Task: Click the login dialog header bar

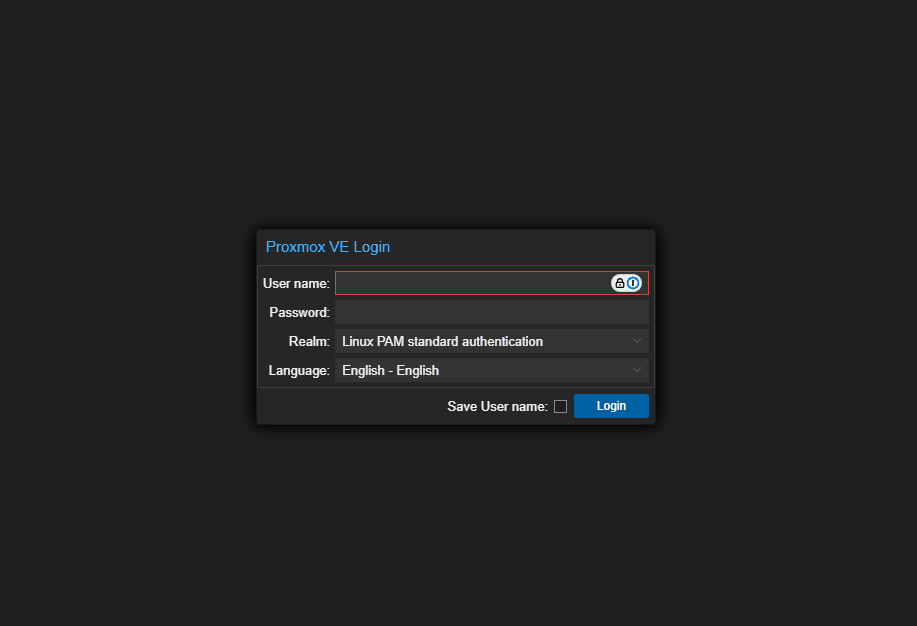Action: tap(456, 247)
